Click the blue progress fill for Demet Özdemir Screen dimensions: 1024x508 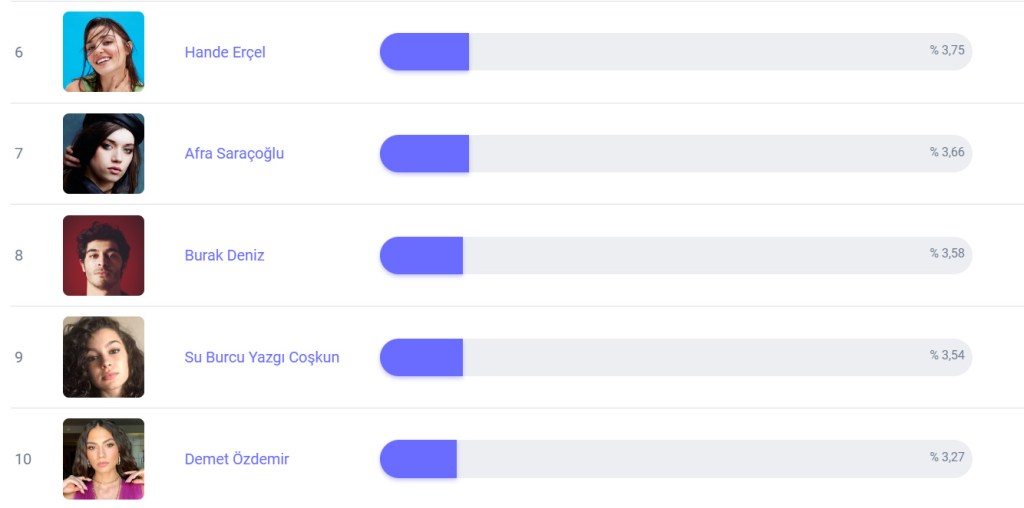[x=418, y=459]
